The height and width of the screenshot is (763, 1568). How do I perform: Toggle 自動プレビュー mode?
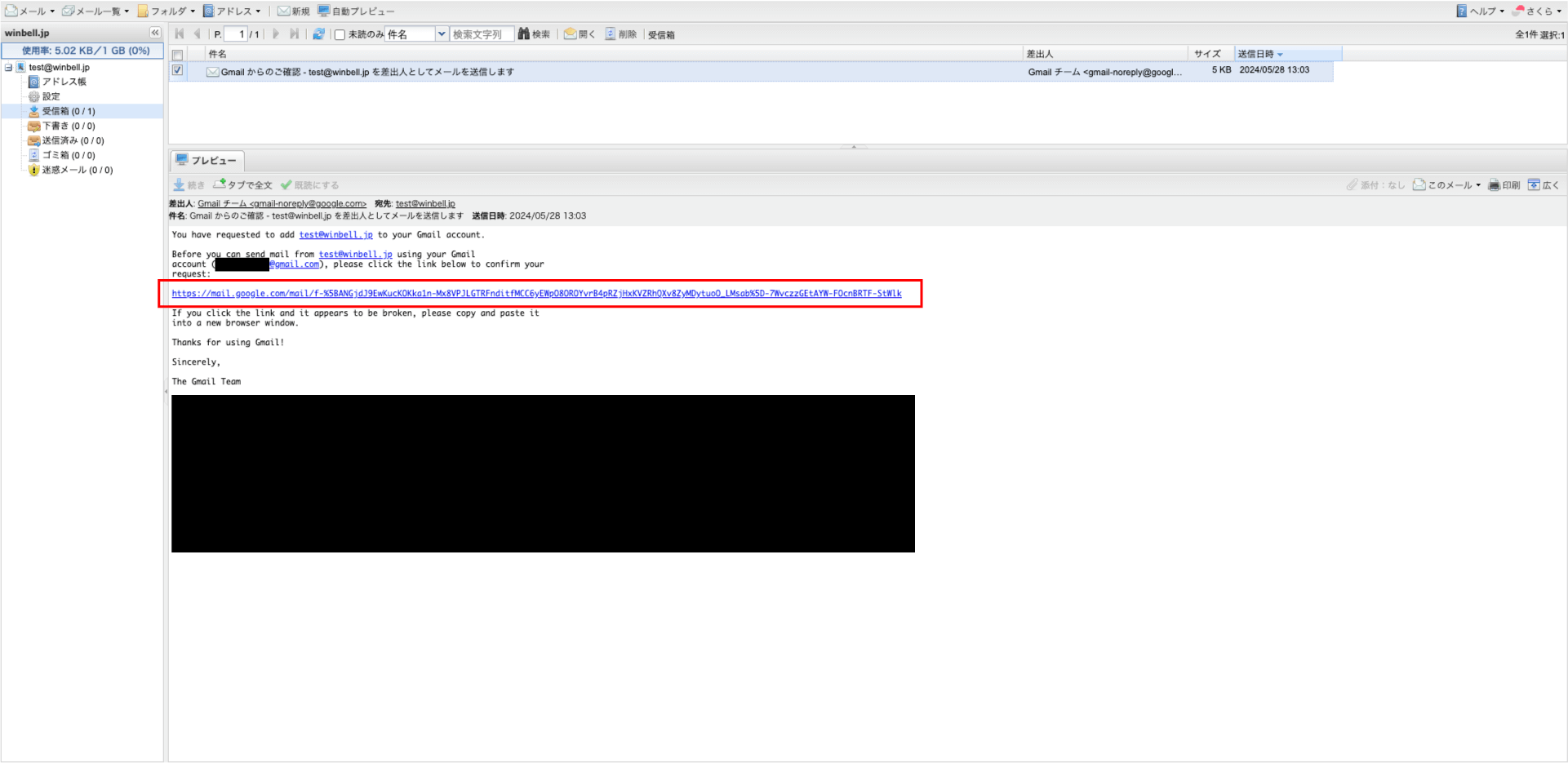pos(356,11)
